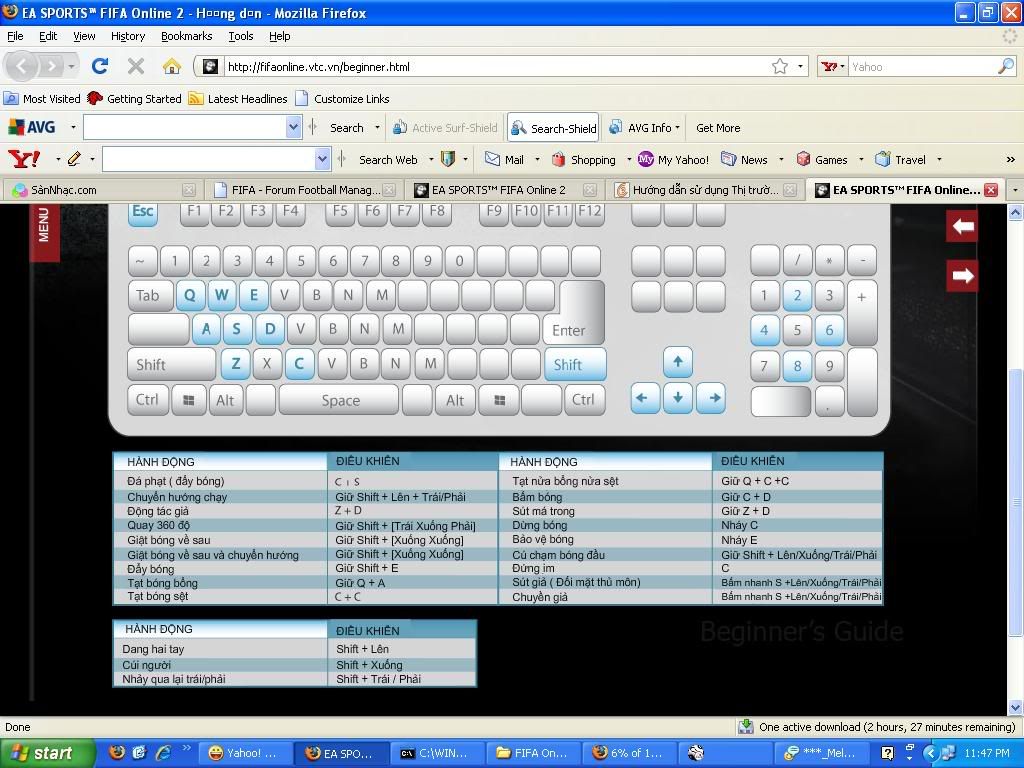Image resolution: width=1024 pixels, height=768 pixels.
Task: Click the red MENU side tab
Action: point(44,232)
